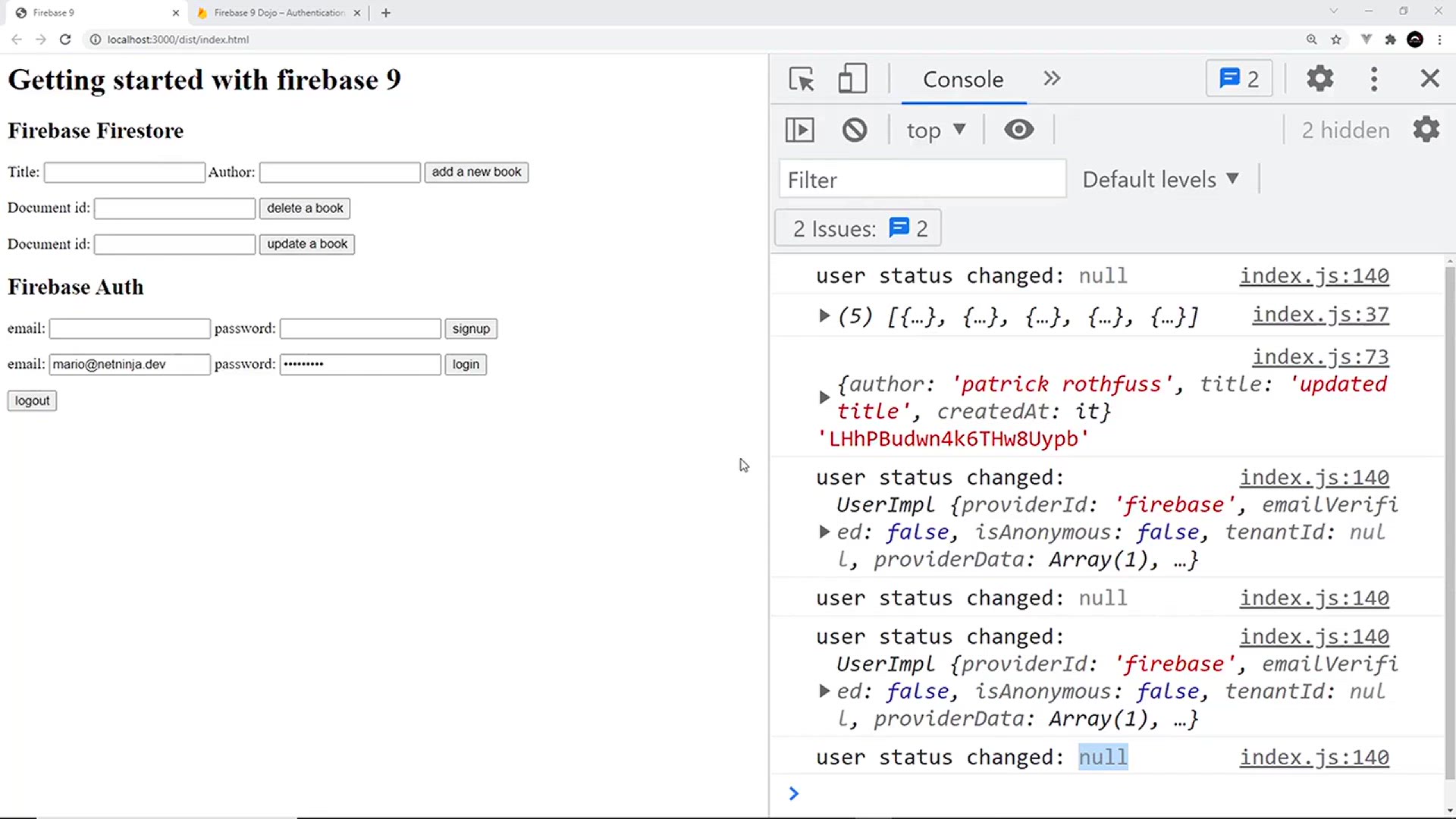Image resolution: width=1456 pixels, height=819 pixels.
Task: Select the Console tab
Action: tap(963, 79)
